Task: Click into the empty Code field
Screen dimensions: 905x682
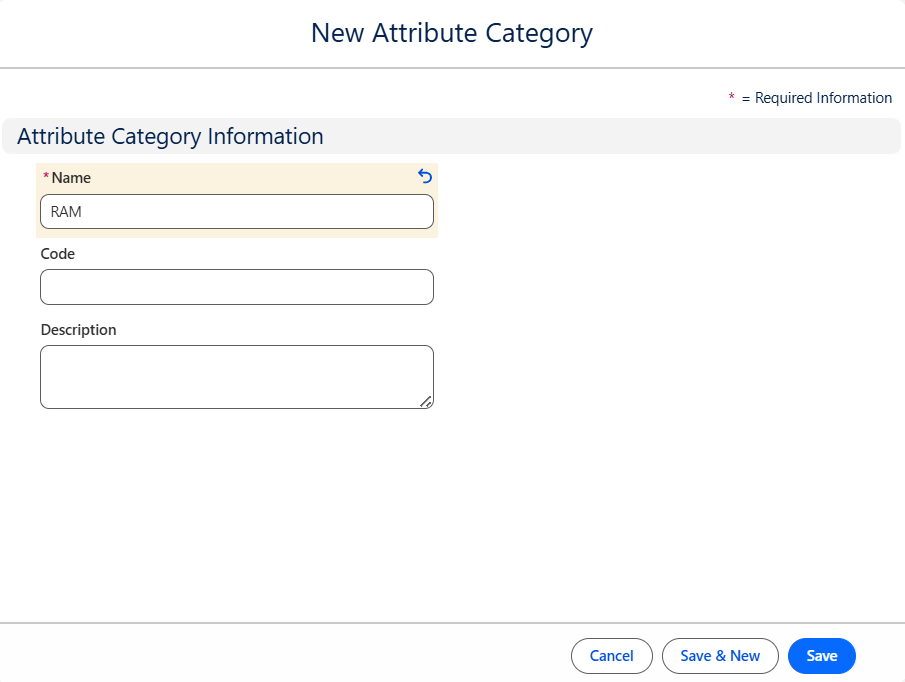Action: 237,287
